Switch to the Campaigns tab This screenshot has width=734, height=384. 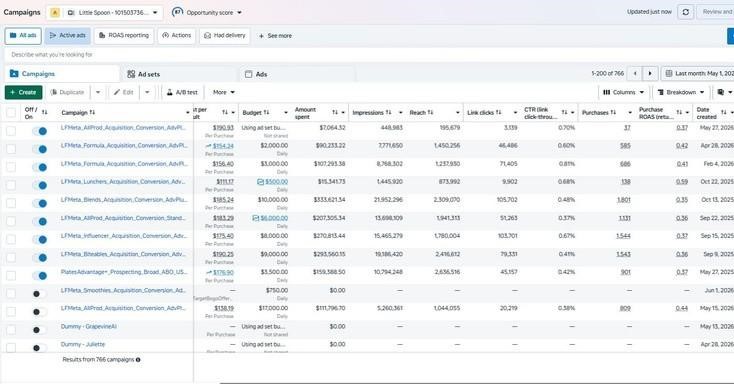coord(62,74)
